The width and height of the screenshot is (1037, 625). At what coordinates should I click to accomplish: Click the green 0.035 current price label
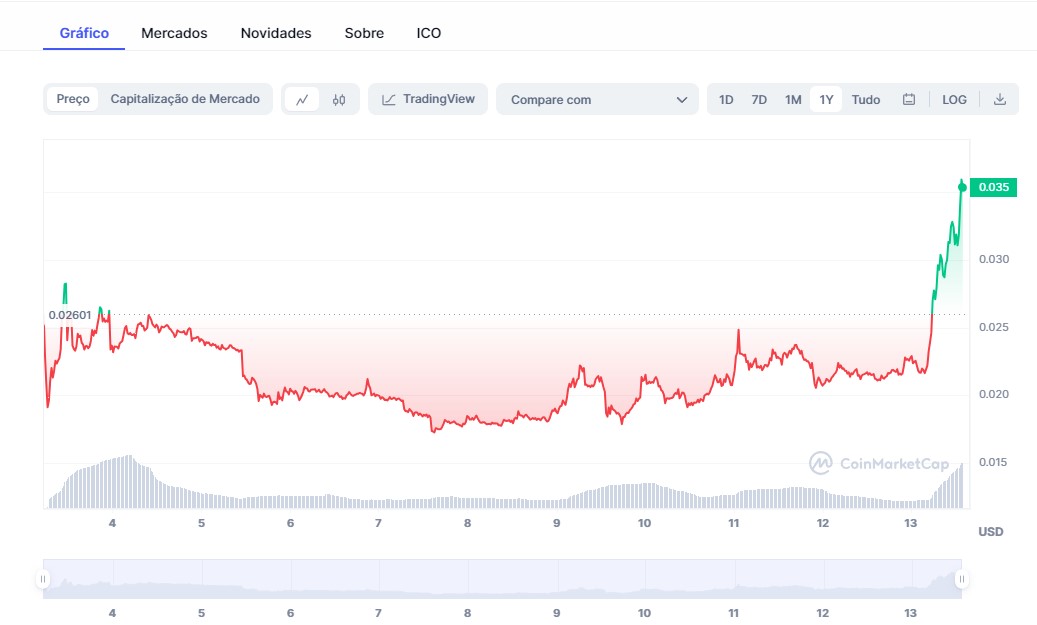click(993, 187)
